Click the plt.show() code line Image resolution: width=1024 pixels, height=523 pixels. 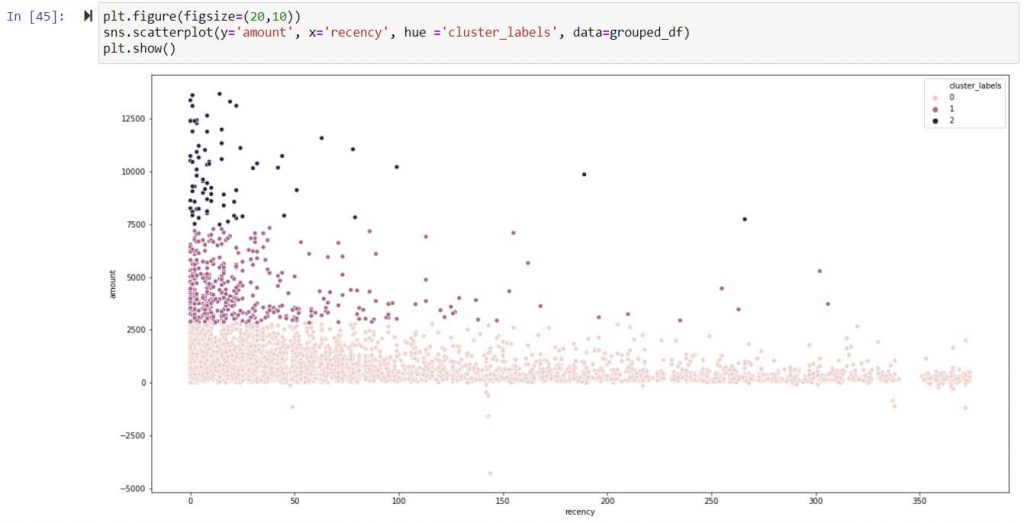[x=139, y=48]
